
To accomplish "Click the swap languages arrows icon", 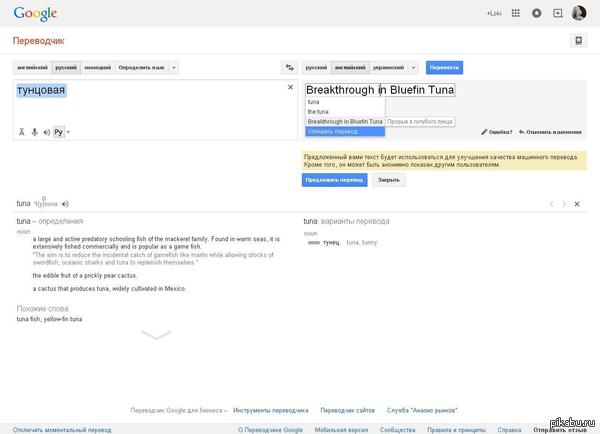I will point(289,67).
